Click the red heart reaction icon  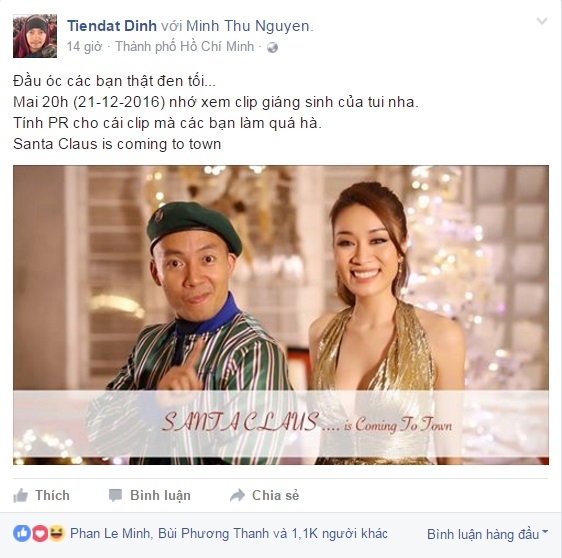[x=39, y=533]
